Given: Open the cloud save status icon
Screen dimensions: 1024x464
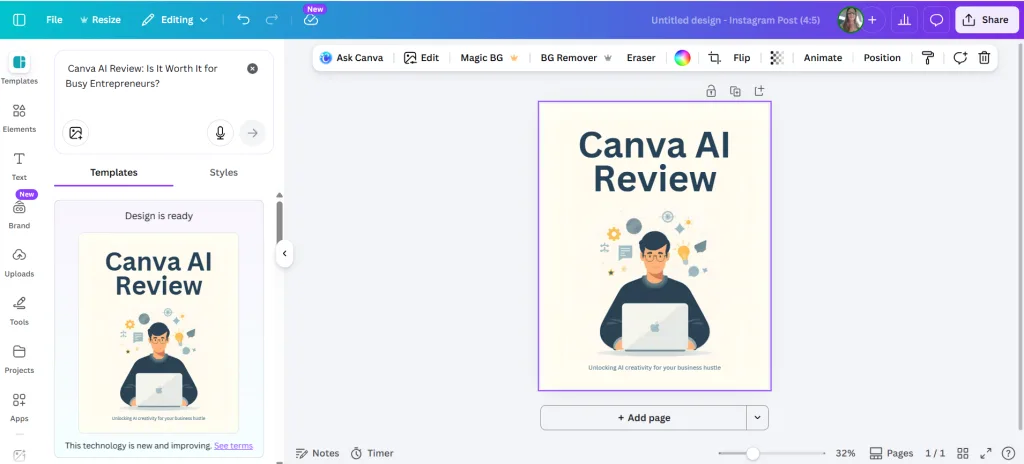Looking at the screenshot, I should pos(311,20).
